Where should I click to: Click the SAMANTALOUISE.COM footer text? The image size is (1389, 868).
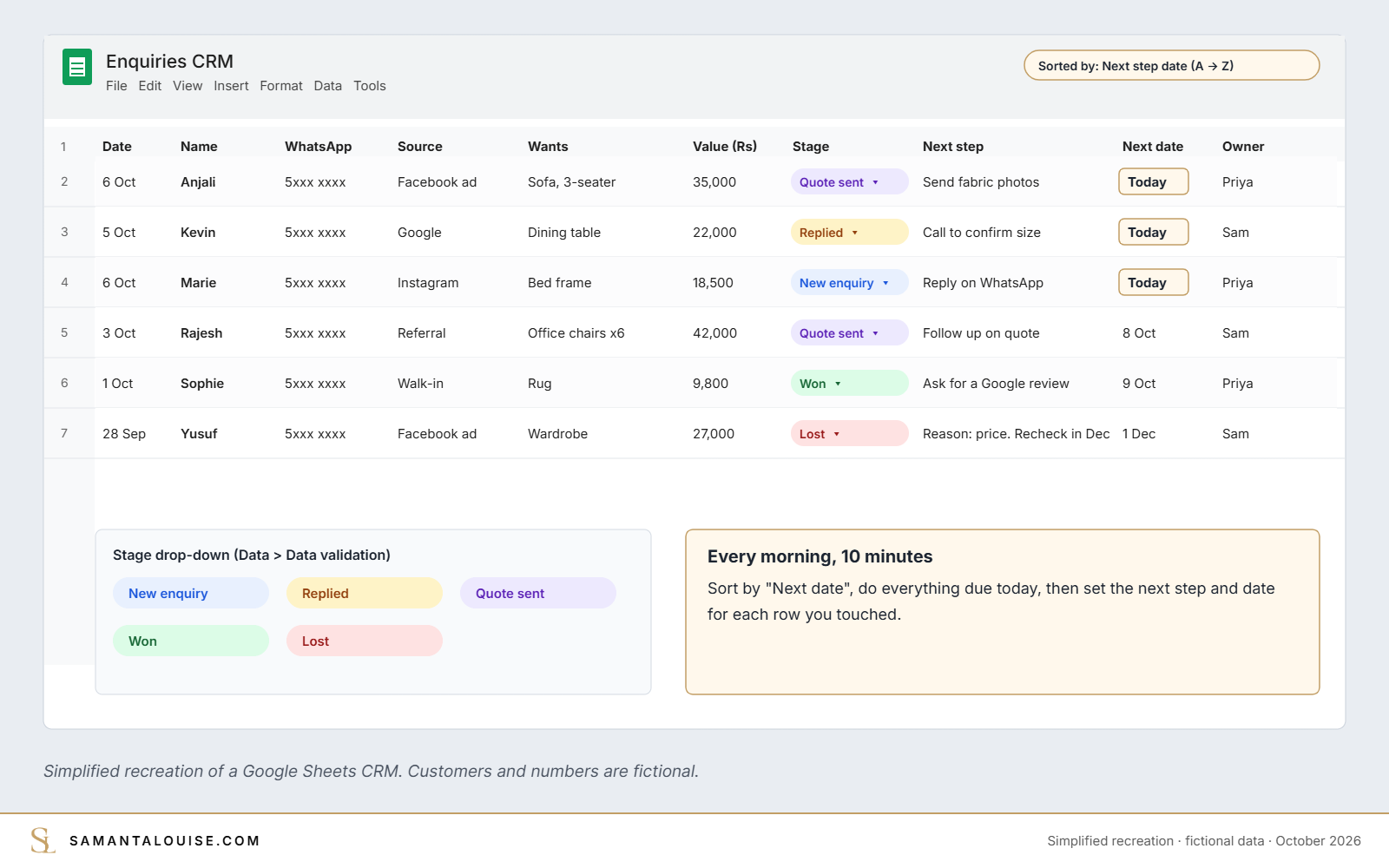pyautogui.click(x=165, y=841)
